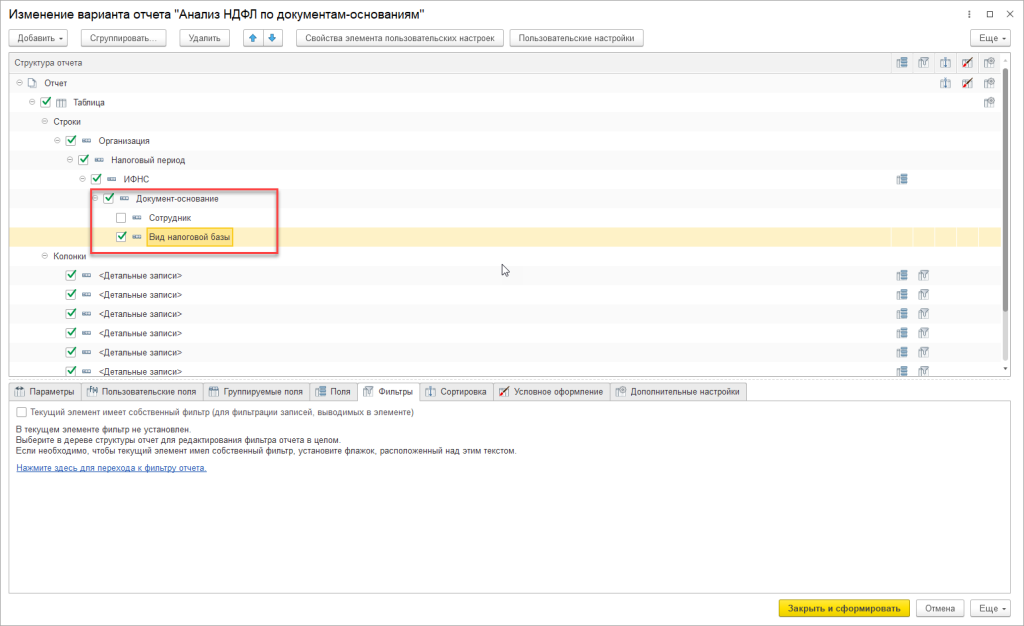The height and width of the screenshot is (626, 1024).
Task: Open Свойства элемента пользовательских настроек
Action: tap(400, 38)
